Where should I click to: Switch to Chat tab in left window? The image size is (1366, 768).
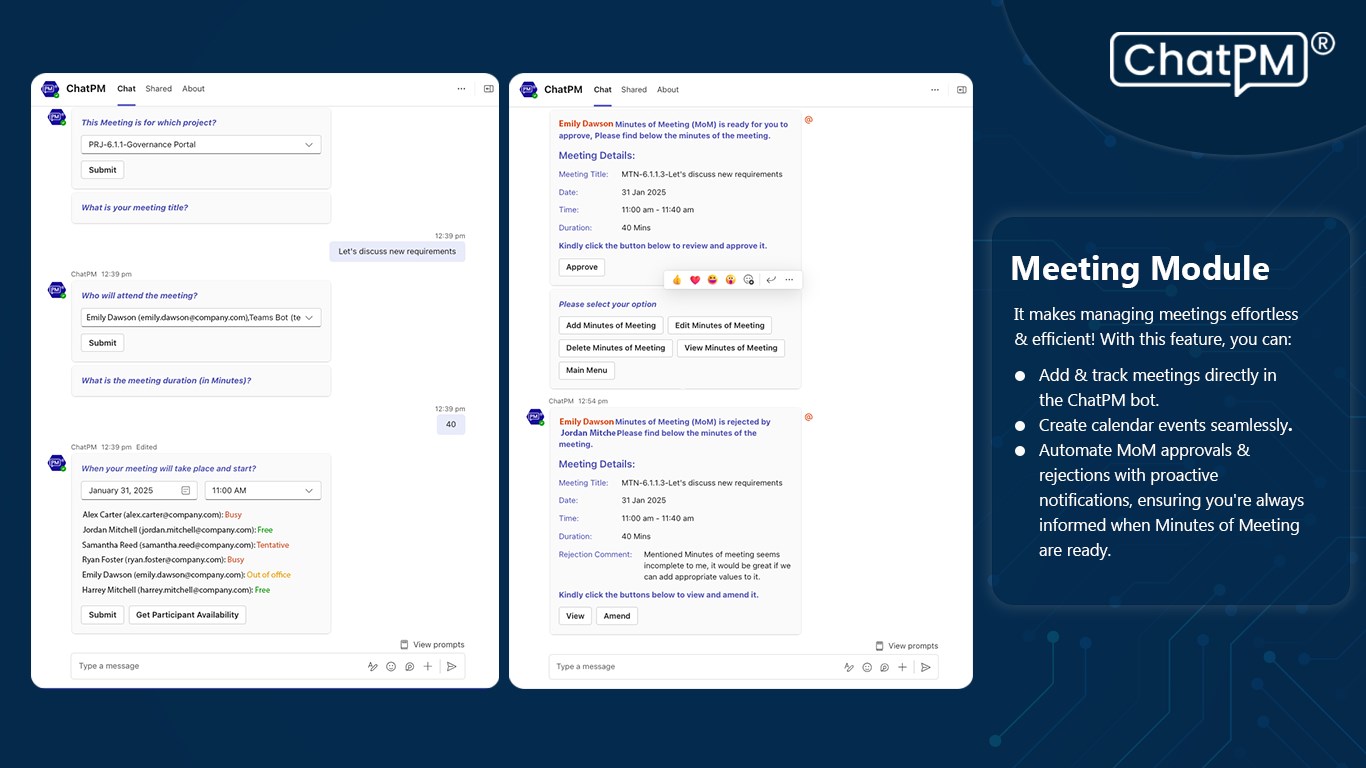(126, 89)
